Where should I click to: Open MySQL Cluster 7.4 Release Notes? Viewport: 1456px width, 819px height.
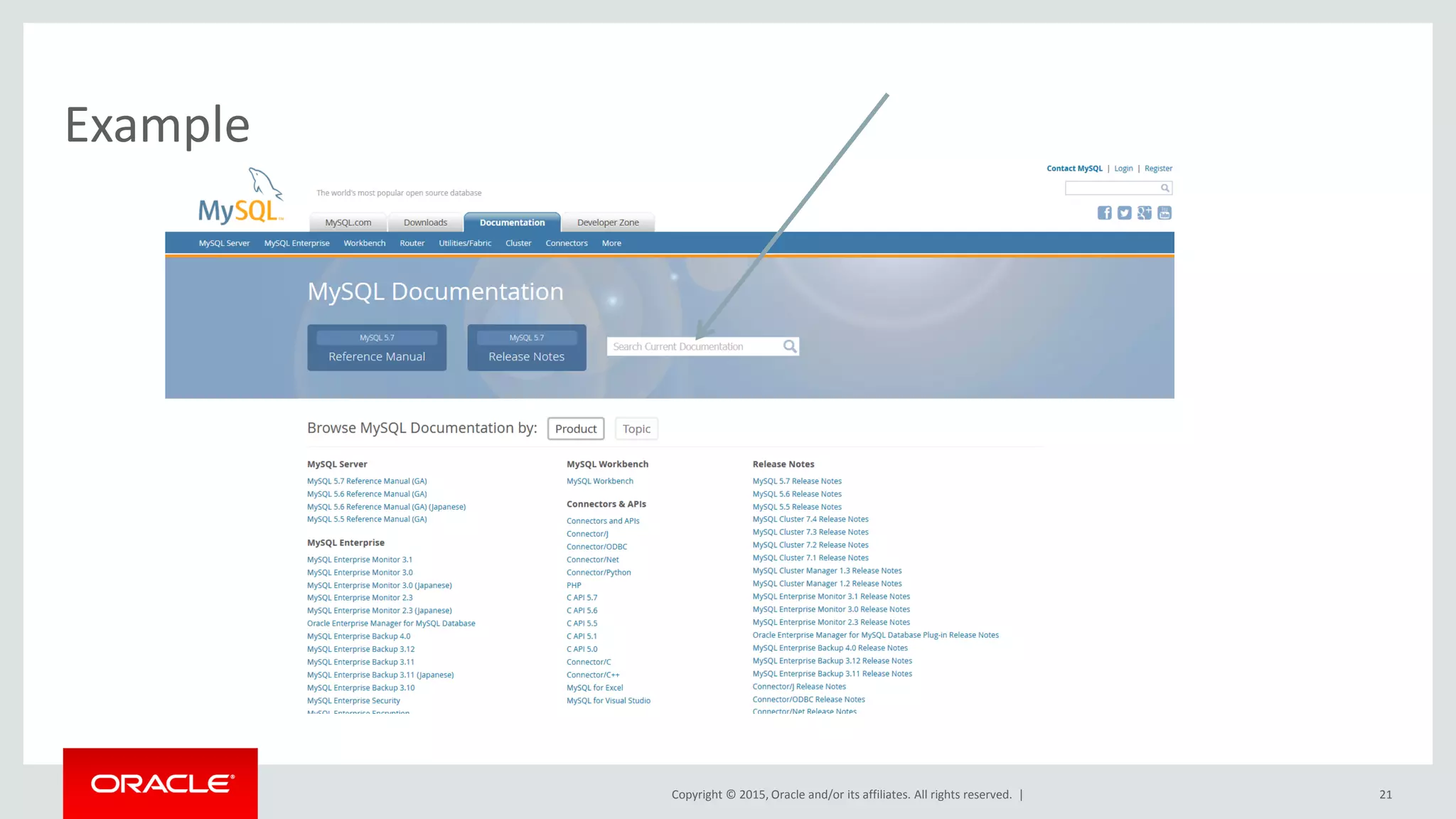[810, 519]
